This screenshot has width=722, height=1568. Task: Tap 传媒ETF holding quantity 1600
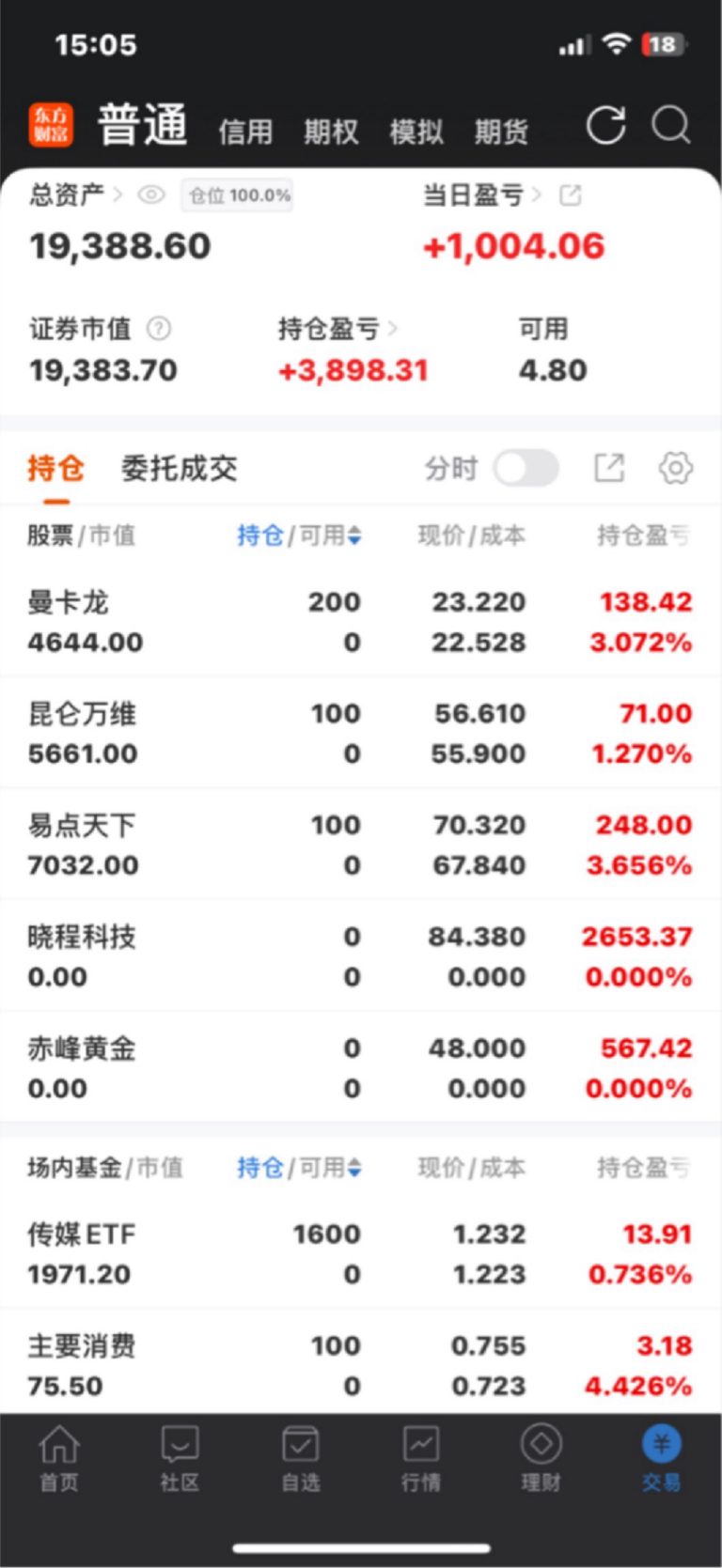click(x=326, y=1234)
